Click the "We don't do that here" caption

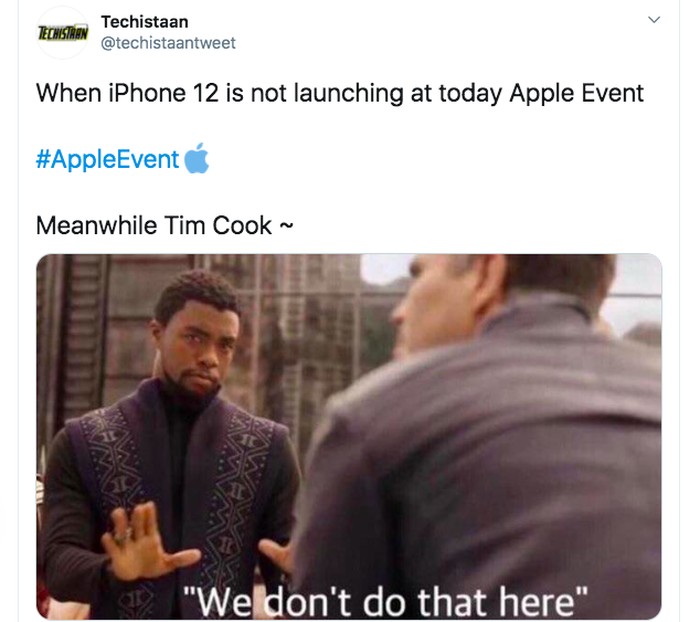pos(386,601)
